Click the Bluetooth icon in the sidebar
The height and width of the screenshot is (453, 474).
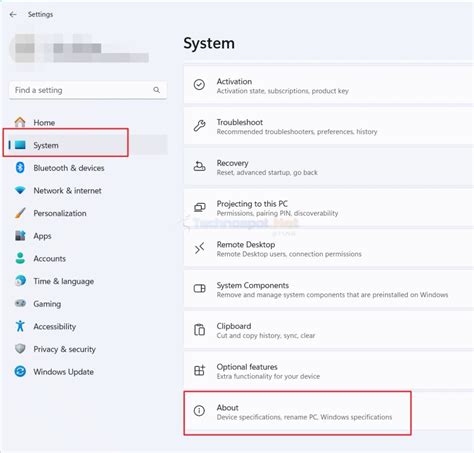(x=20, y=168)
